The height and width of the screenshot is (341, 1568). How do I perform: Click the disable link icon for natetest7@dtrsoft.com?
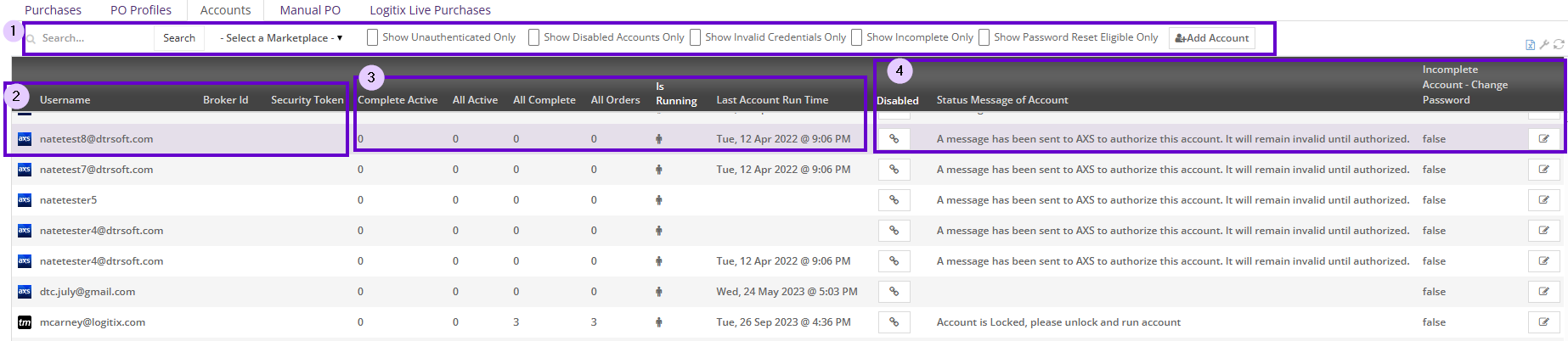(894, 170)
